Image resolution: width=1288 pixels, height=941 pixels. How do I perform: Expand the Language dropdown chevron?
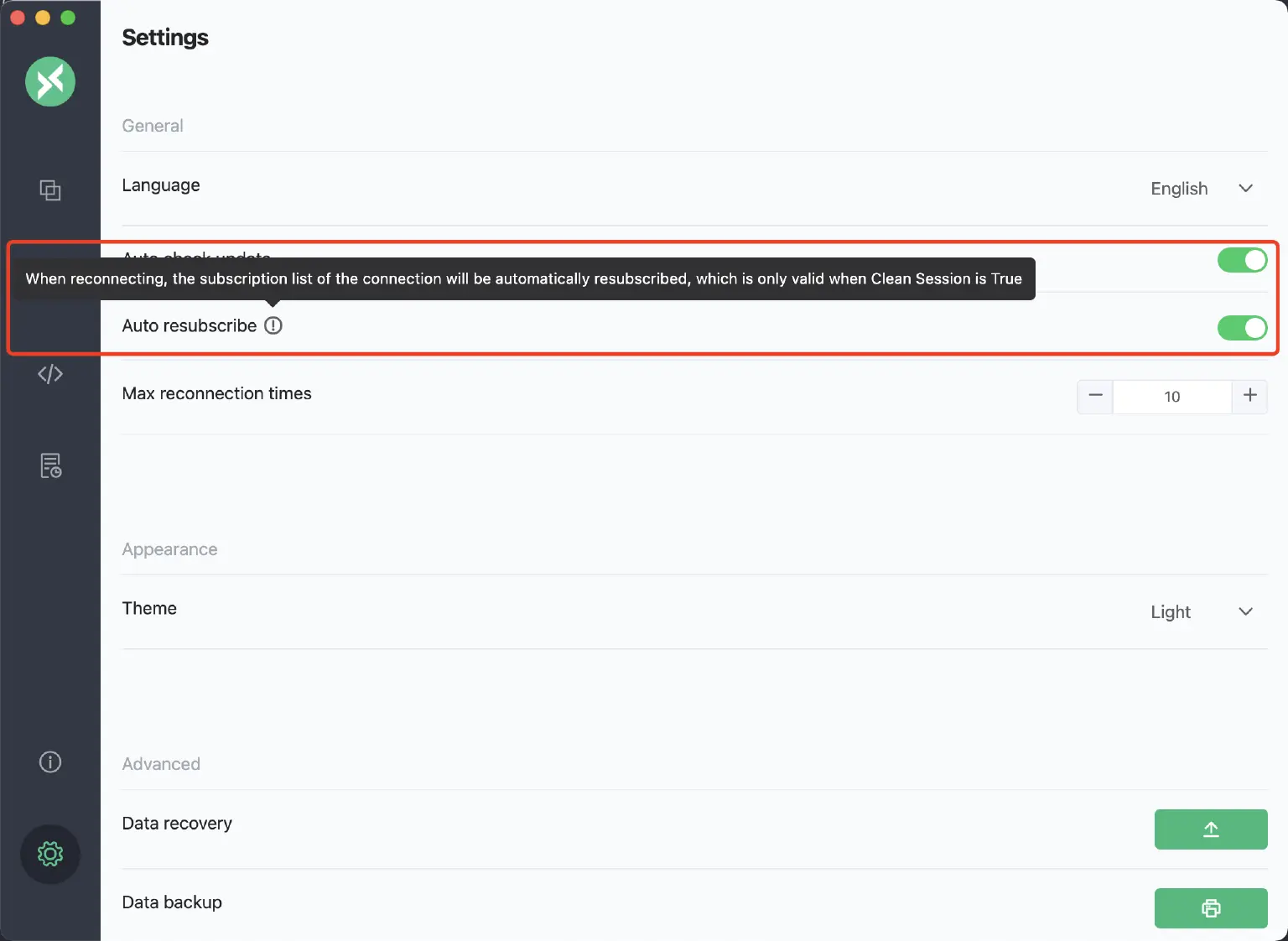[1245, 189]
